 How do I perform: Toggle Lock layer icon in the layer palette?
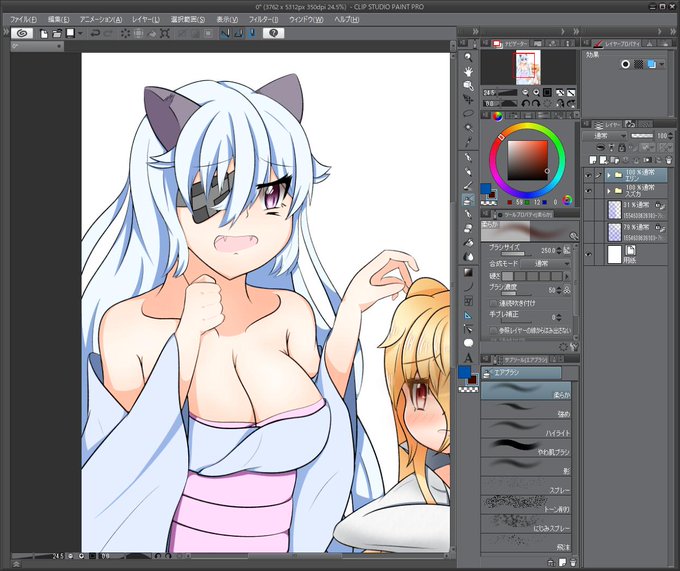pos(621,147)
